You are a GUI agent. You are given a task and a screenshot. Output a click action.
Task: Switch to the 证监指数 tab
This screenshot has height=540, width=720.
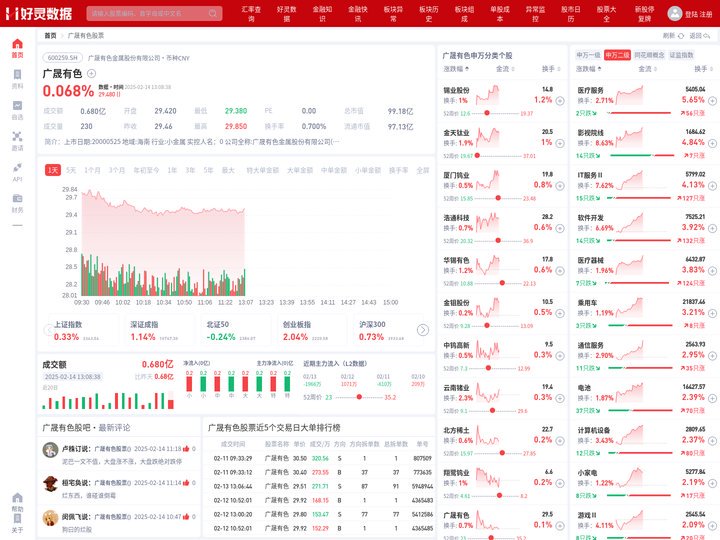(x=681, y=55)
